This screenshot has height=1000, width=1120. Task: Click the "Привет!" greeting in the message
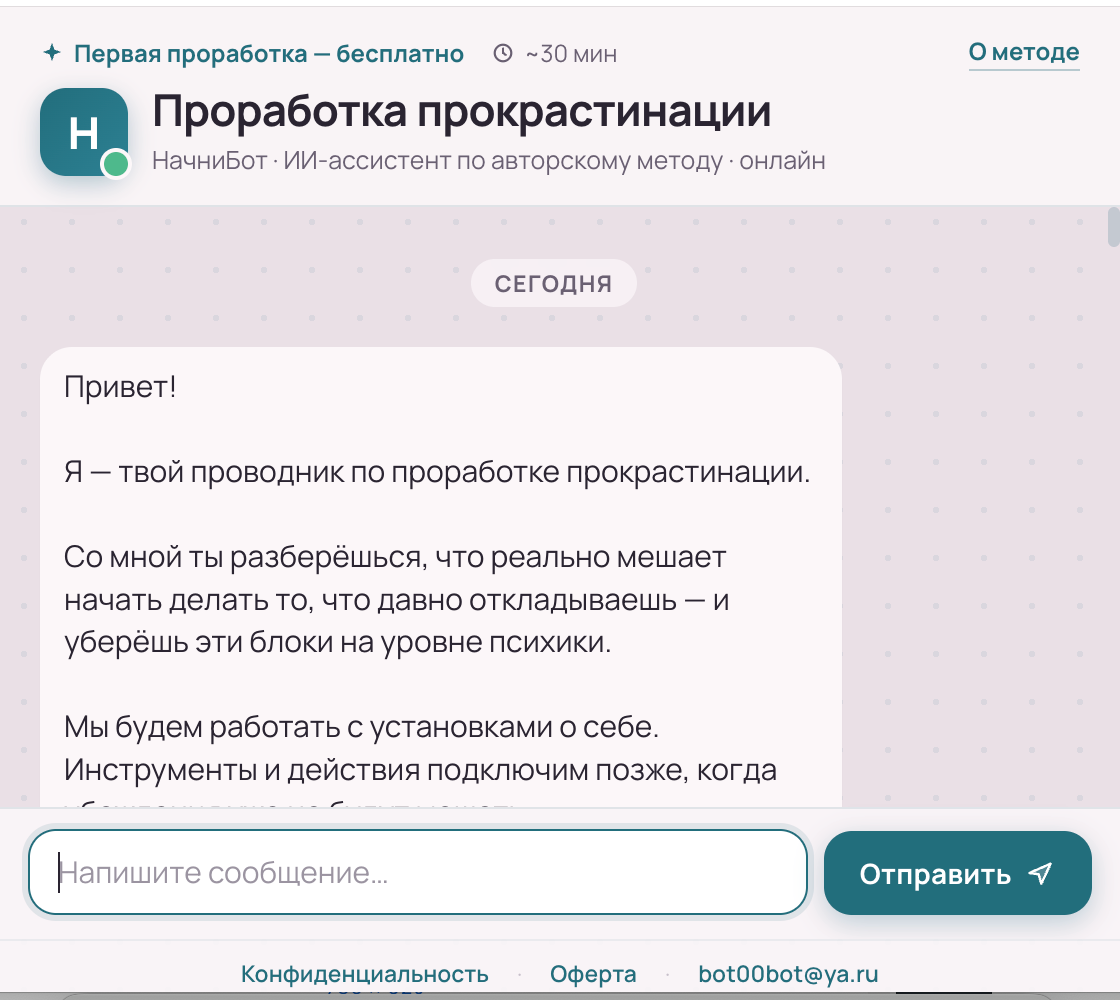tap(120, 387)
